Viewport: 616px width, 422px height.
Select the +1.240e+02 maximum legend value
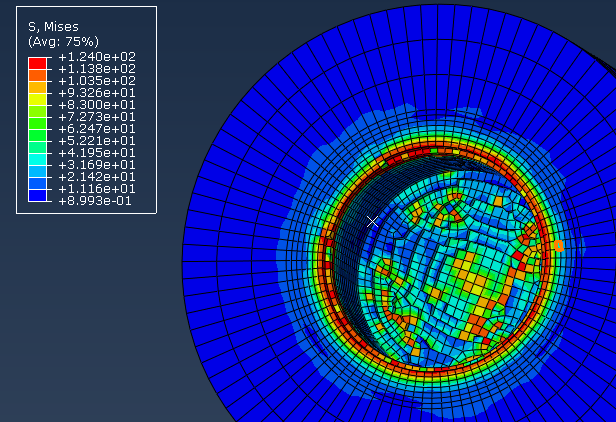(97, 57)
